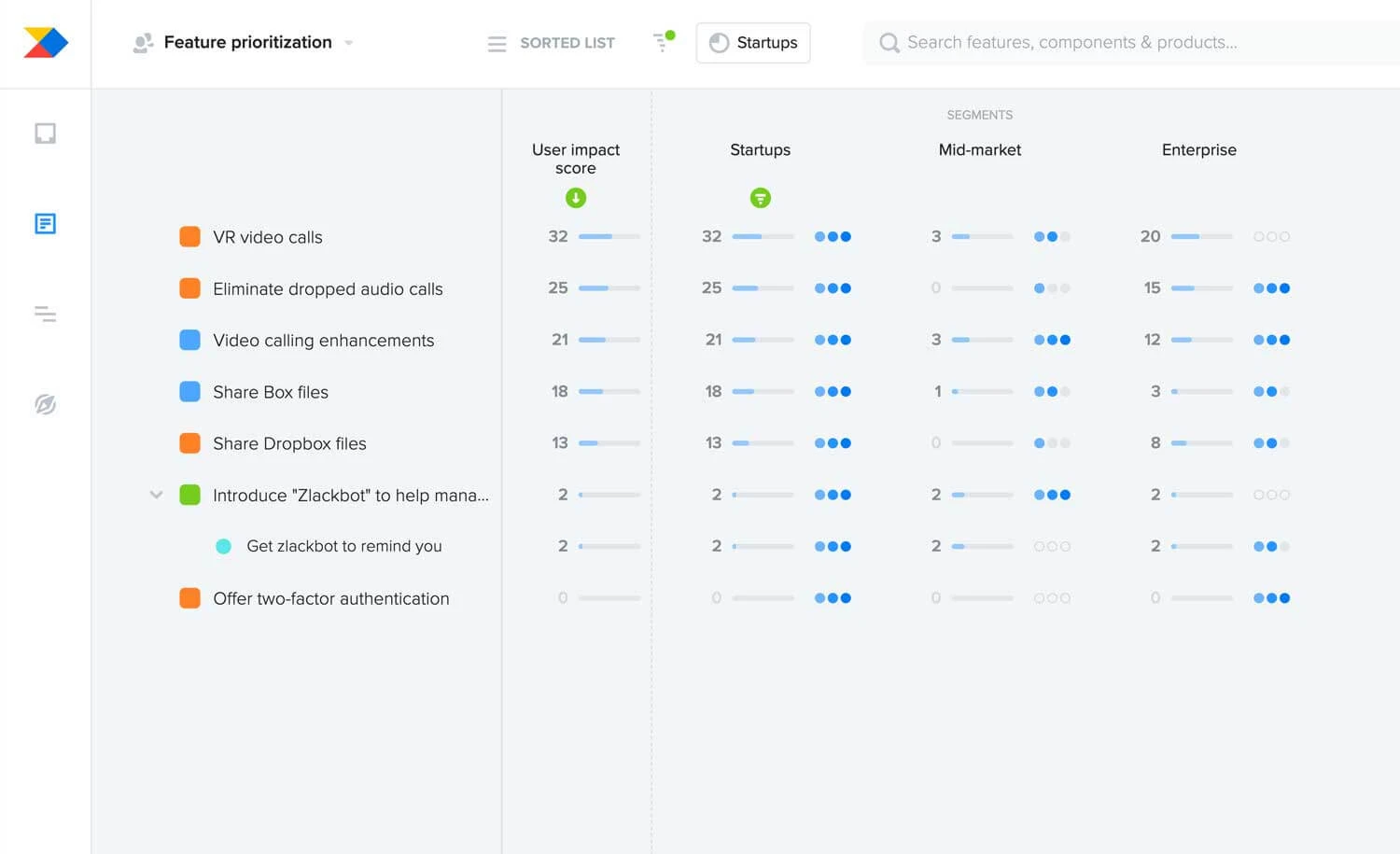The image size is (1400, 854).
Task: Open the Insights inbox sidebar icon
Action: 45,133
